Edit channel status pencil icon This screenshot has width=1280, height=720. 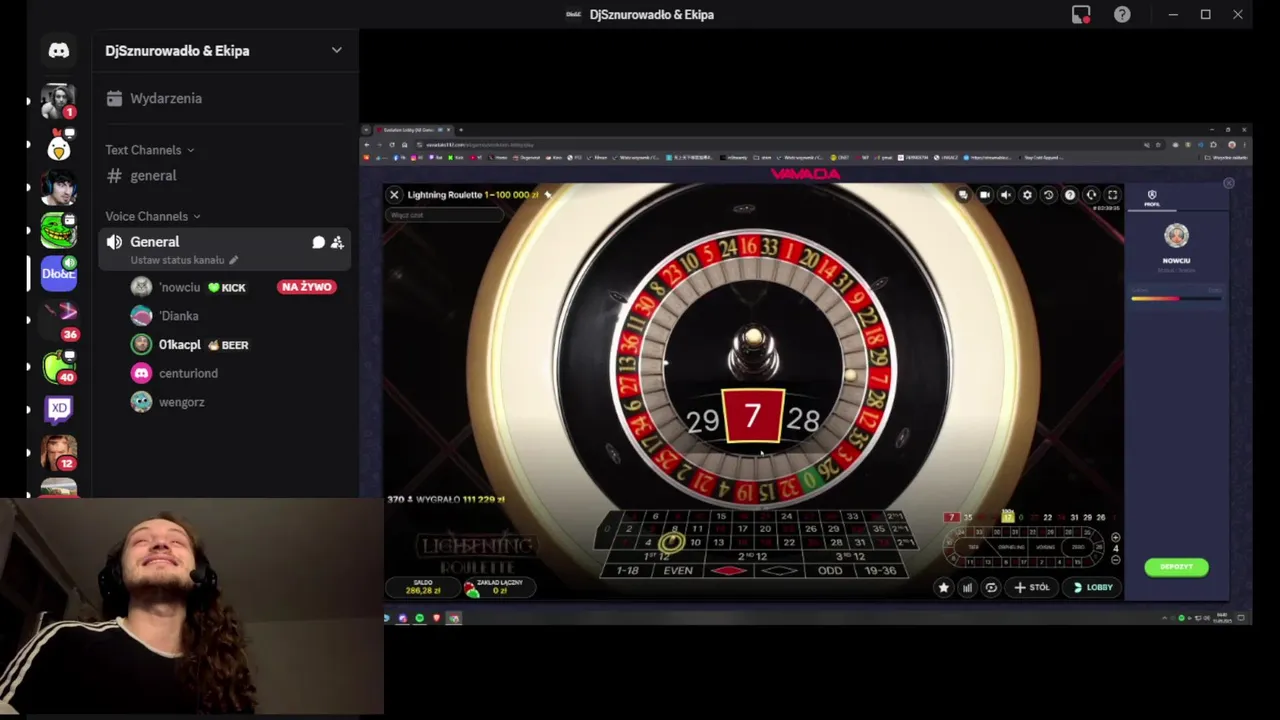tap(234, 260)
